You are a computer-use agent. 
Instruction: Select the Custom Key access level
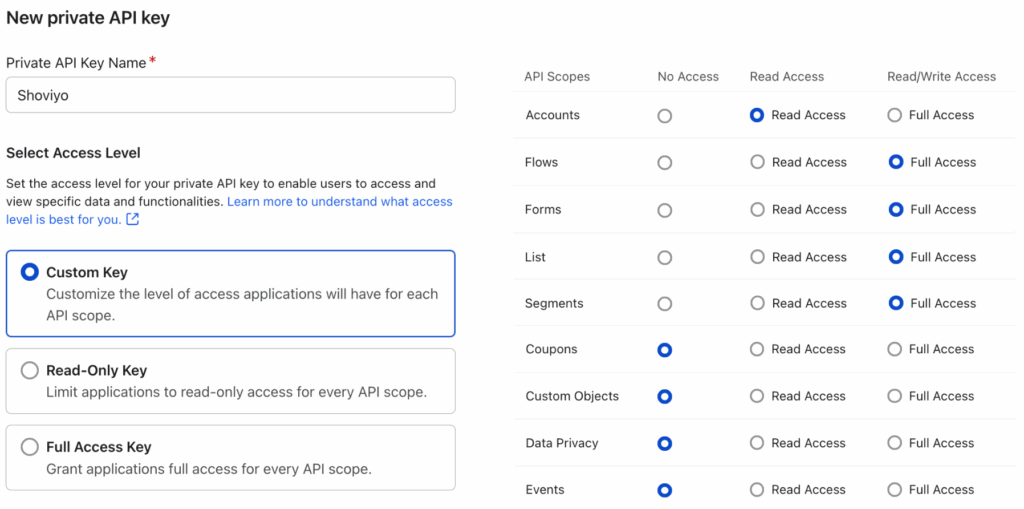[30, 272]
